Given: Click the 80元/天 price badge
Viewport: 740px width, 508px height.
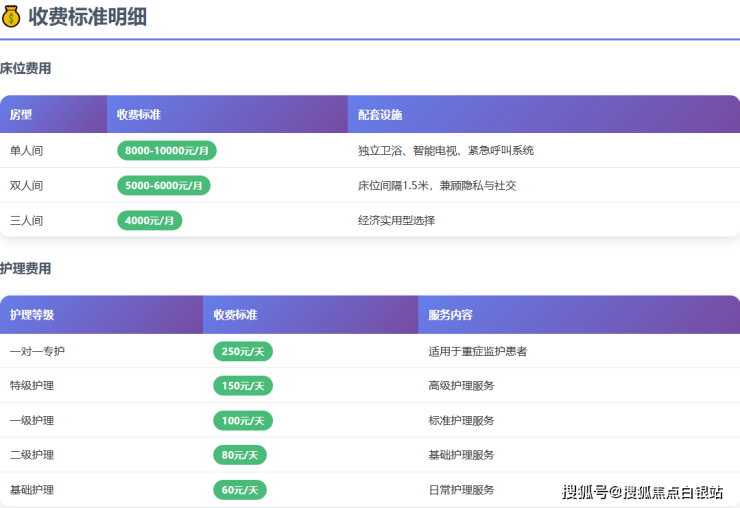Looking at the screenshot, I should pyautogui.click(x=239, y=455).
